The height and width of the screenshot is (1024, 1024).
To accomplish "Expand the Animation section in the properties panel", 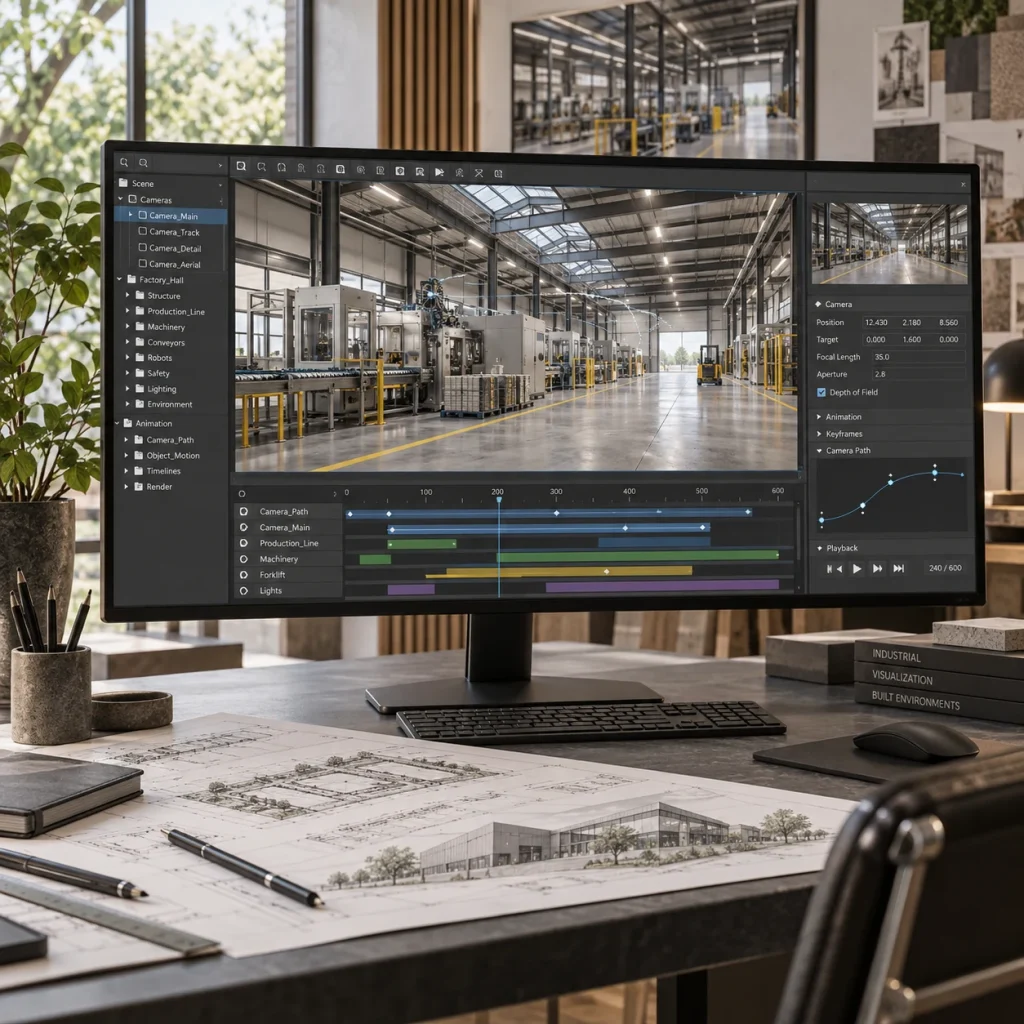I will tap(819, 417).
